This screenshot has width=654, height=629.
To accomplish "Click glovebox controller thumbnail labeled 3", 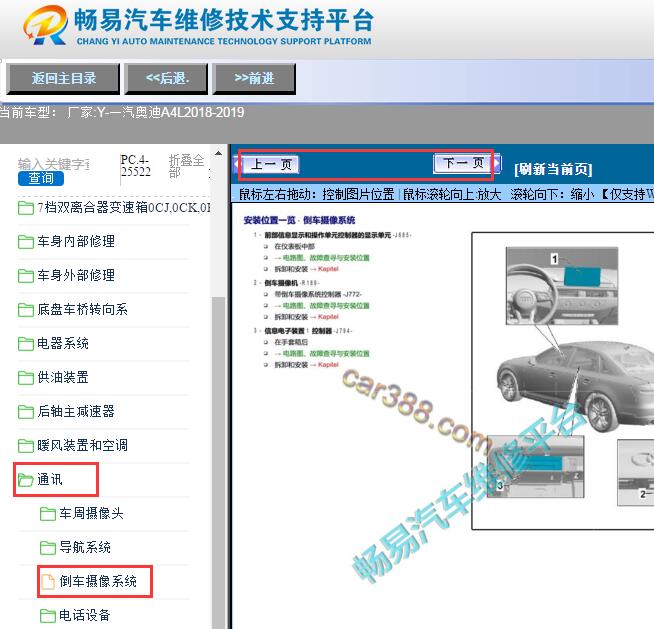I will tap(535, 467).
